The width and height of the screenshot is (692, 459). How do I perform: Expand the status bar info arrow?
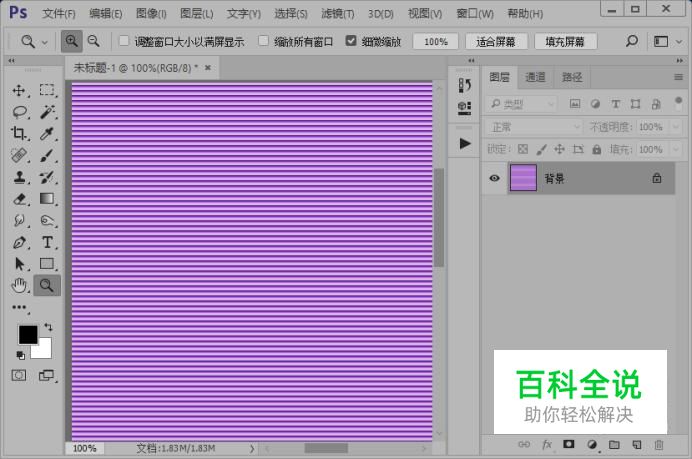252,448
